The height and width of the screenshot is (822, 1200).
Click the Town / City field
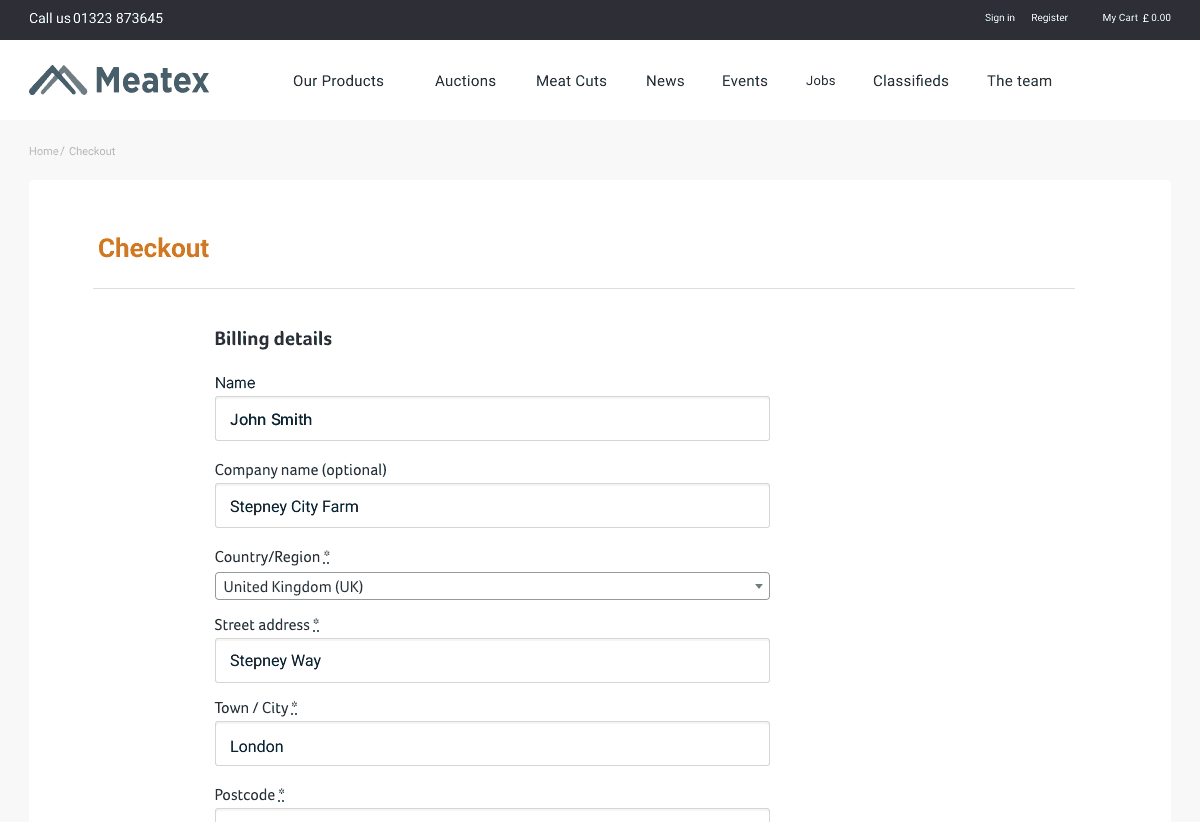coord(492,746)
